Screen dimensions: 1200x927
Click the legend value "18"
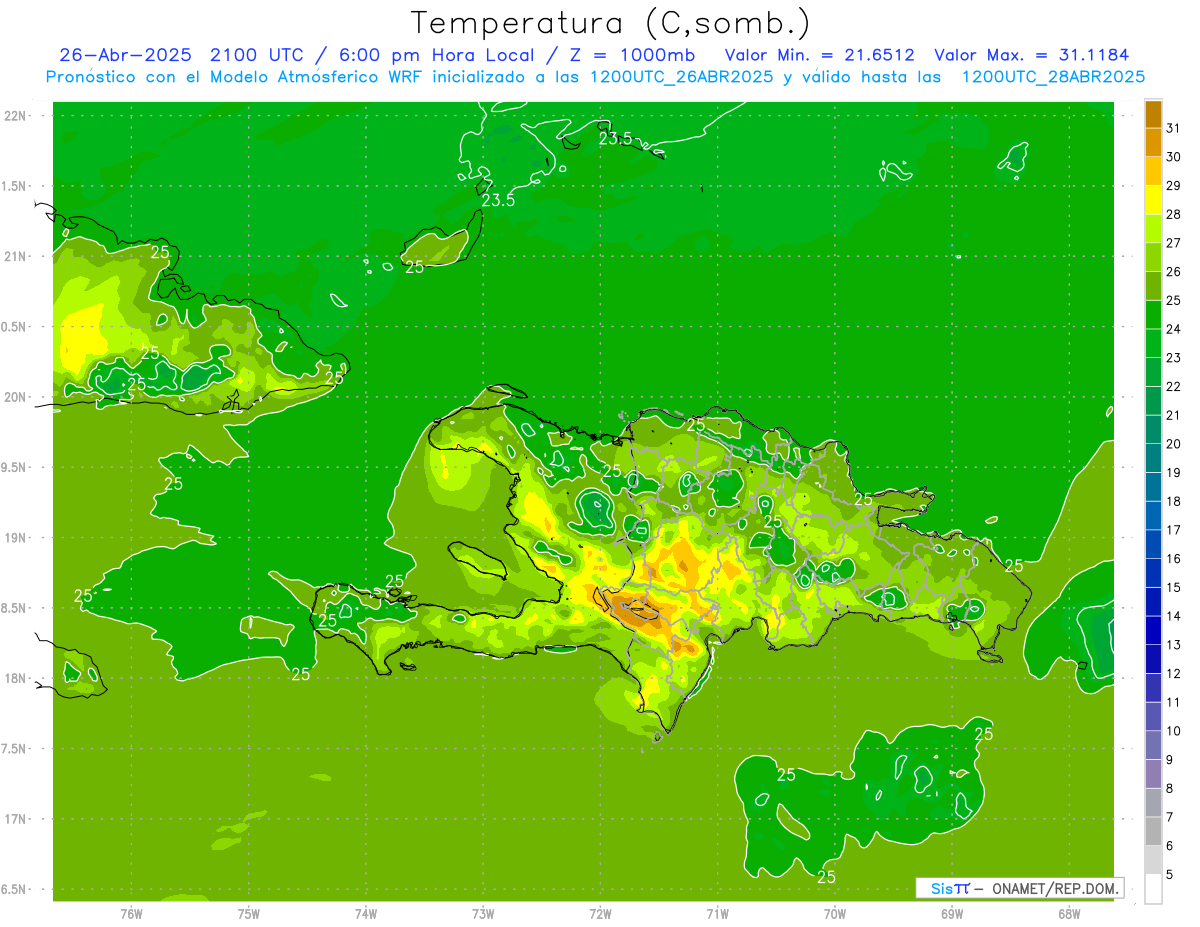pyautogui.click(x=1173, y=501)
